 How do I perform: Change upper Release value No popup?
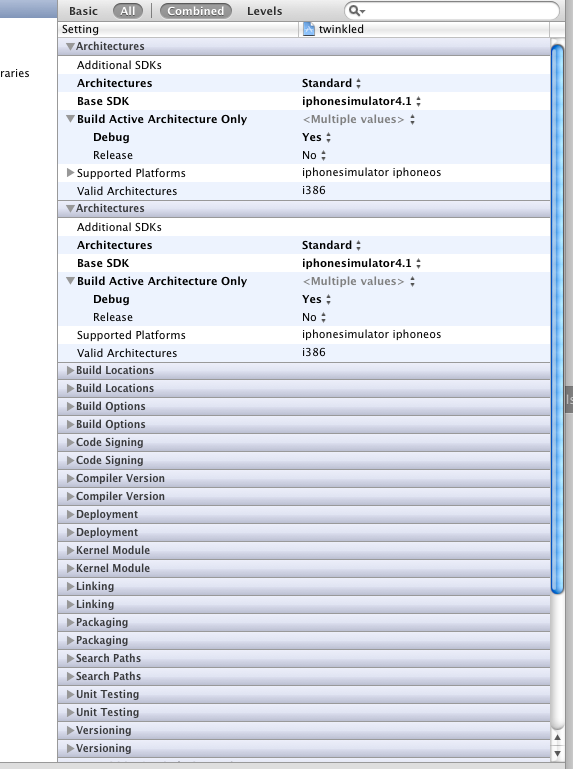(x=314, y=155)
